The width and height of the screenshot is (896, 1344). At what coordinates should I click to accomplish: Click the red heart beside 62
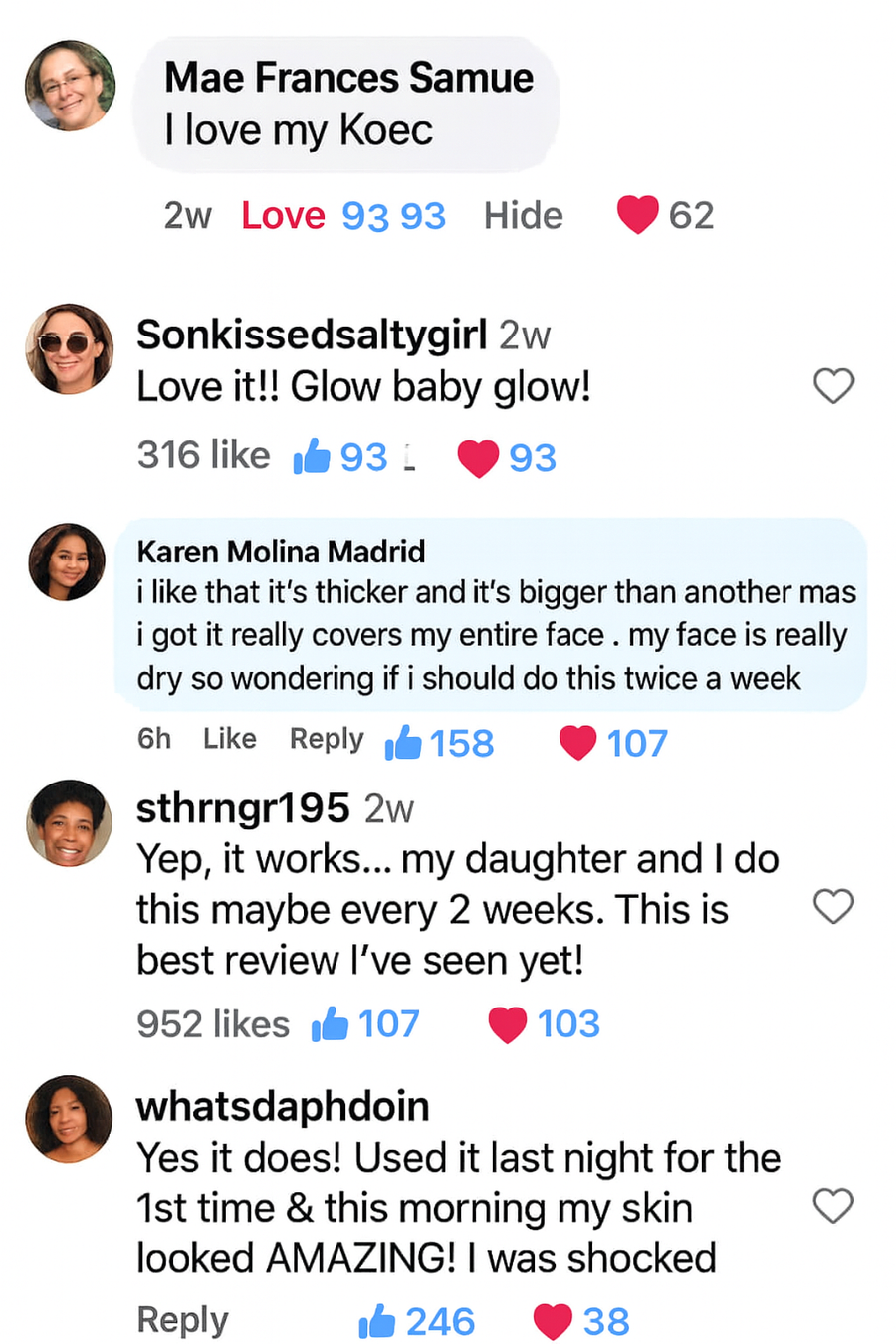coord(637,214)
